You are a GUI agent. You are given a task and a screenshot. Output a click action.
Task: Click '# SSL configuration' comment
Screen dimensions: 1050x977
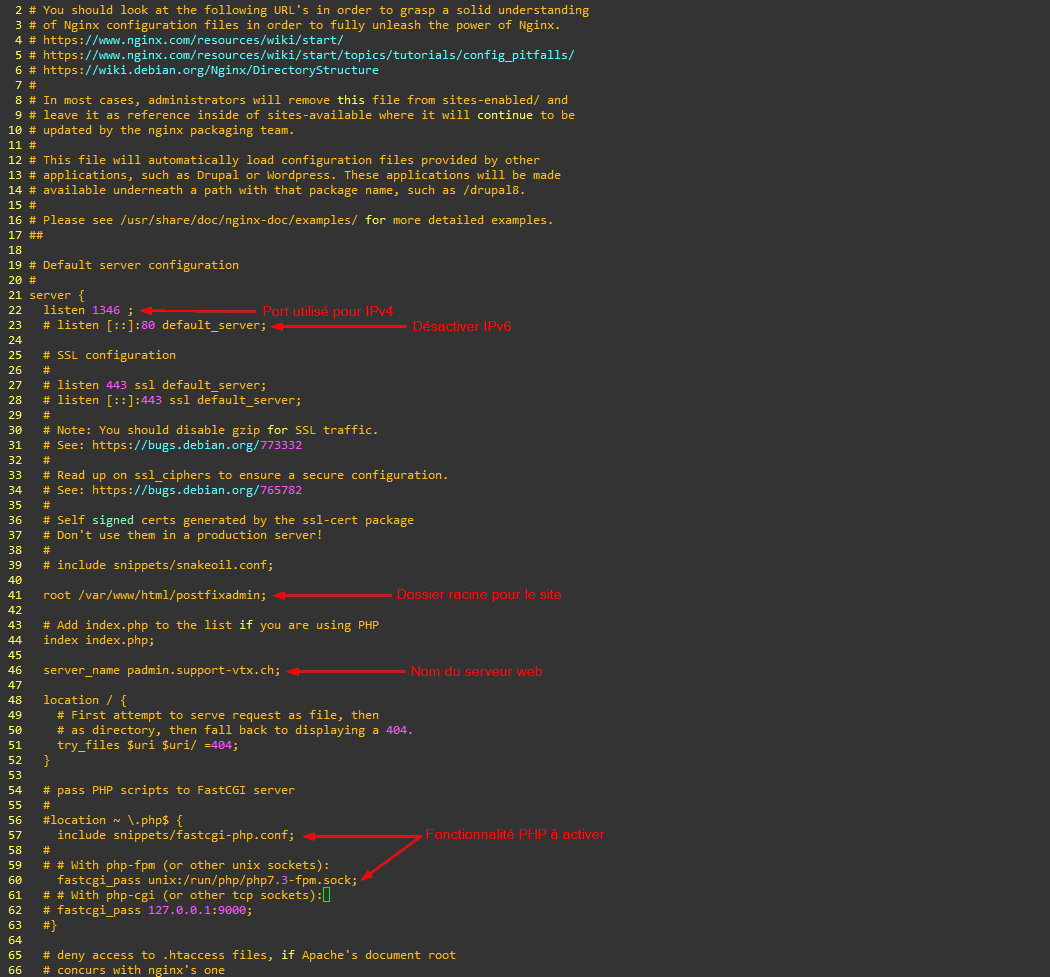[x=109, y=355]
